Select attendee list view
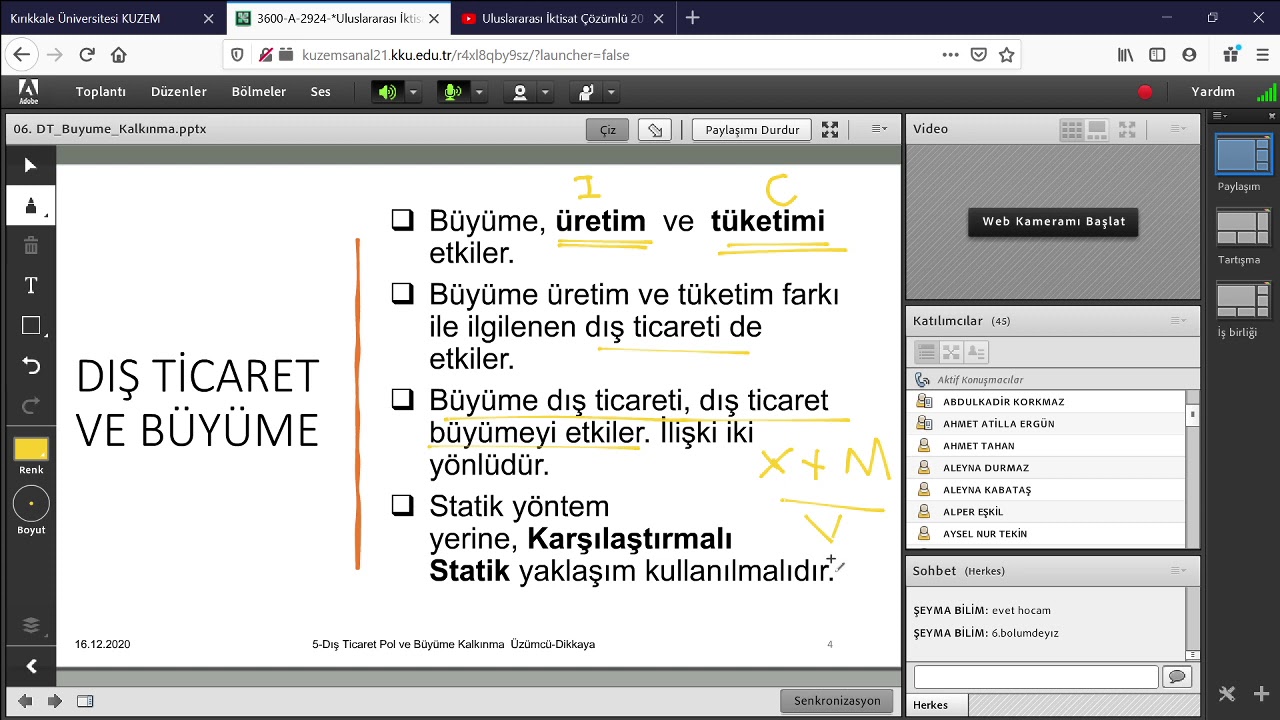Image resolution: width=1280 pixels, height=720 pixels. click(x=926, y=353)
